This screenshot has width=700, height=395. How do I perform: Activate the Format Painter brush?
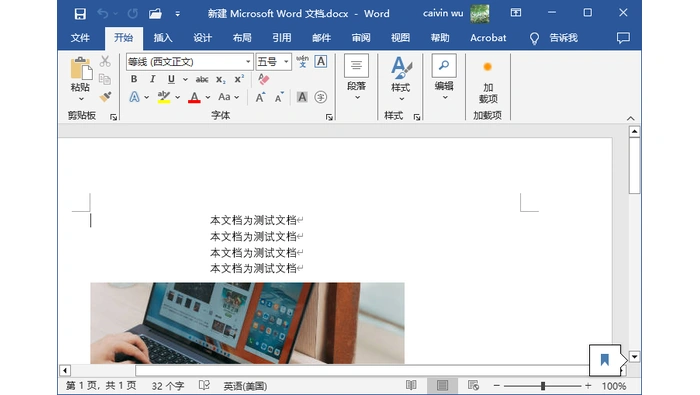click(105, 96)
